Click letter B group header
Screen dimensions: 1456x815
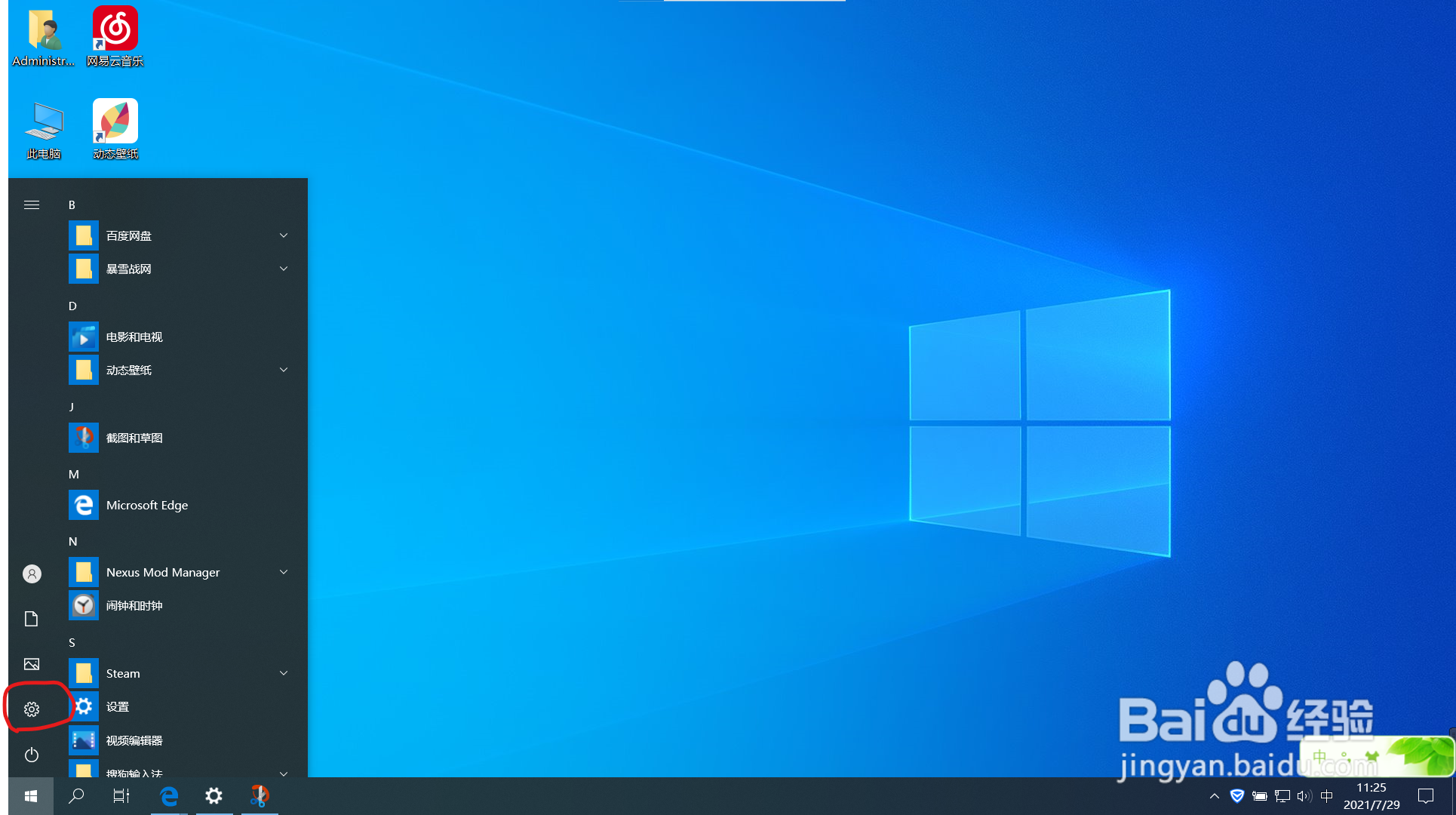(72, 205)
